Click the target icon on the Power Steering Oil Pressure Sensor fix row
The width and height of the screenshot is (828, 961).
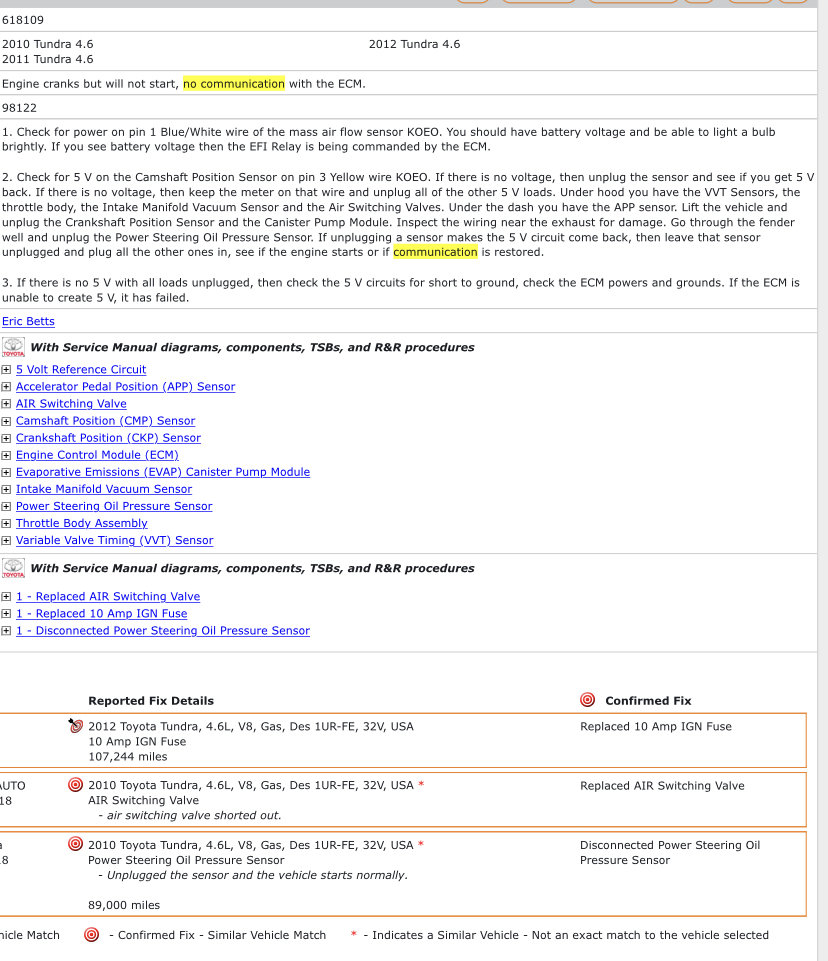click(x=75, y=844)
